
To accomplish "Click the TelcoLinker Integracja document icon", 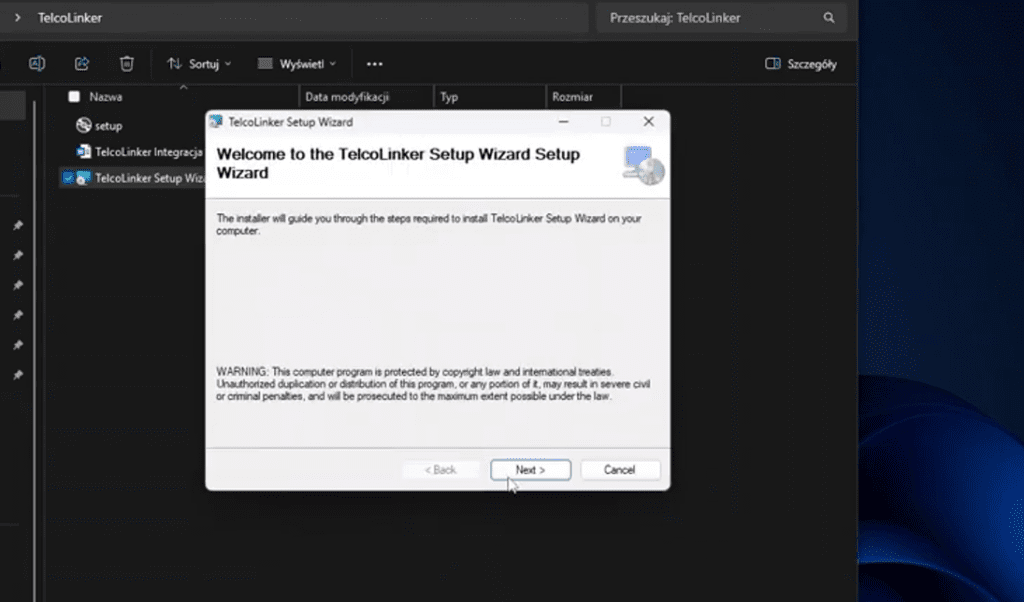I will tap(84, 152).
